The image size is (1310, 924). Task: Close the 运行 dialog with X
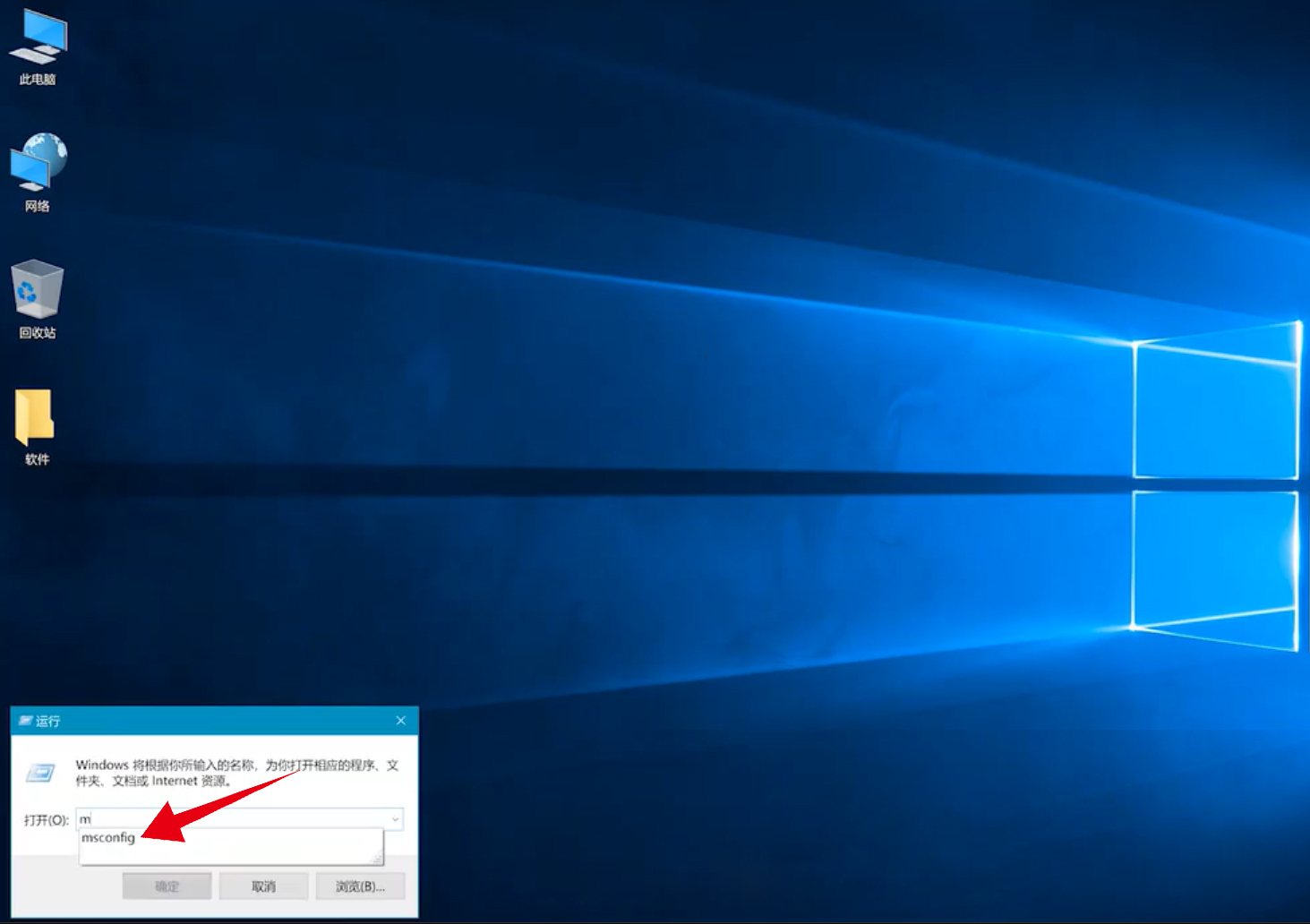(400, 721)
